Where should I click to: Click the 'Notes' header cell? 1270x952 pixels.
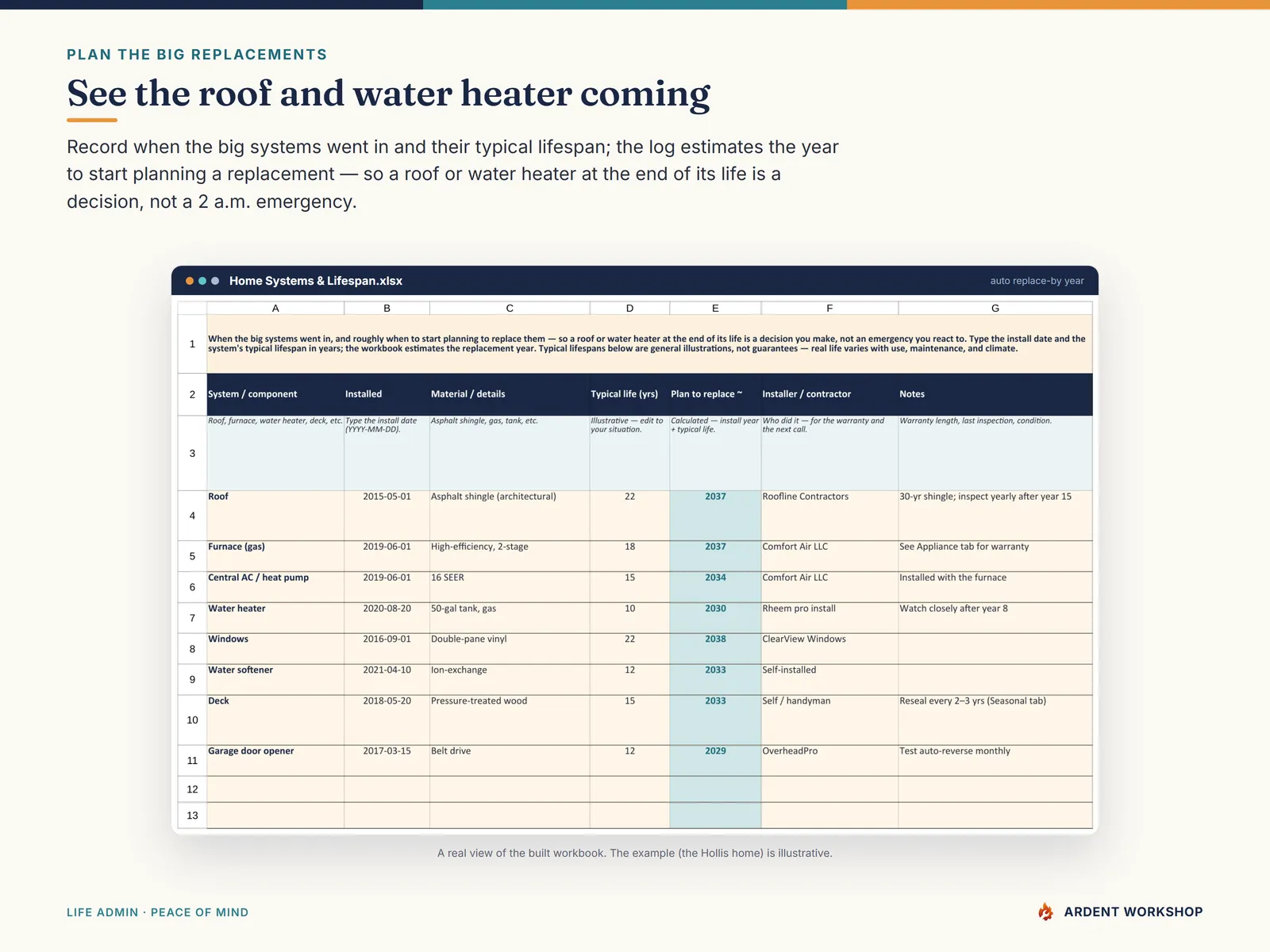pos(995,394)
